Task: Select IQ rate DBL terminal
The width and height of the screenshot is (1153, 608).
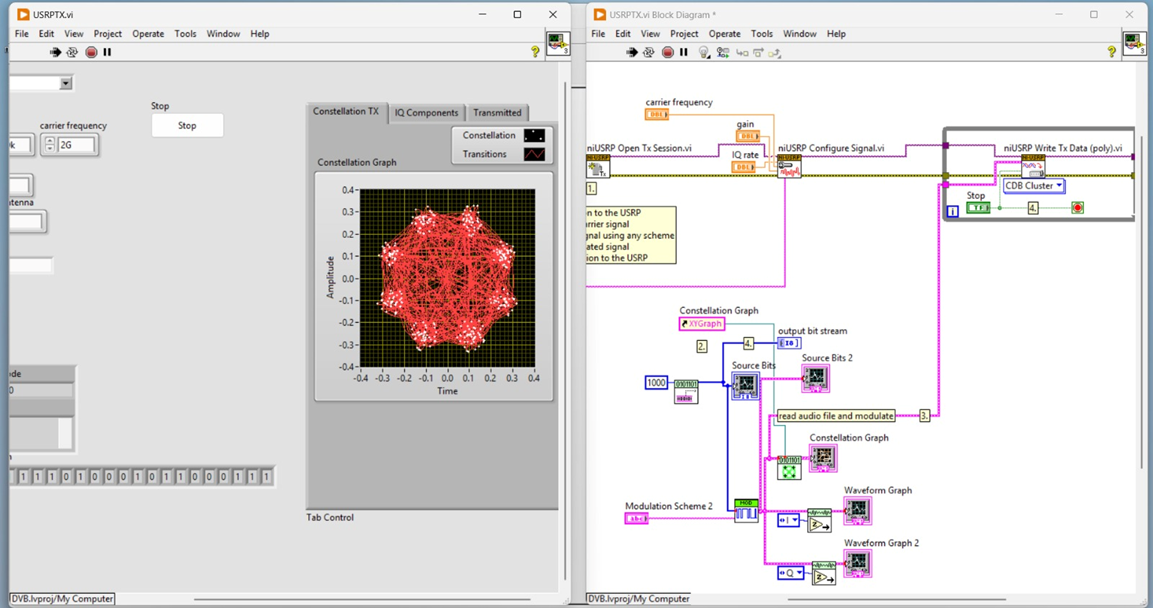Action: pyautogui.click(x=743, y=167)
